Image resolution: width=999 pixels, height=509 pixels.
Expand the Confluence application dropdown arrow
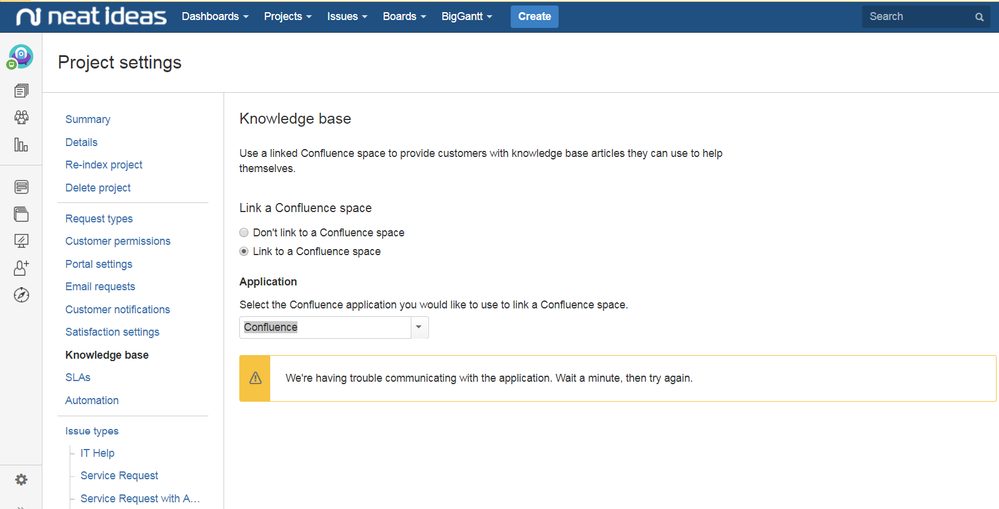[419, 327]
